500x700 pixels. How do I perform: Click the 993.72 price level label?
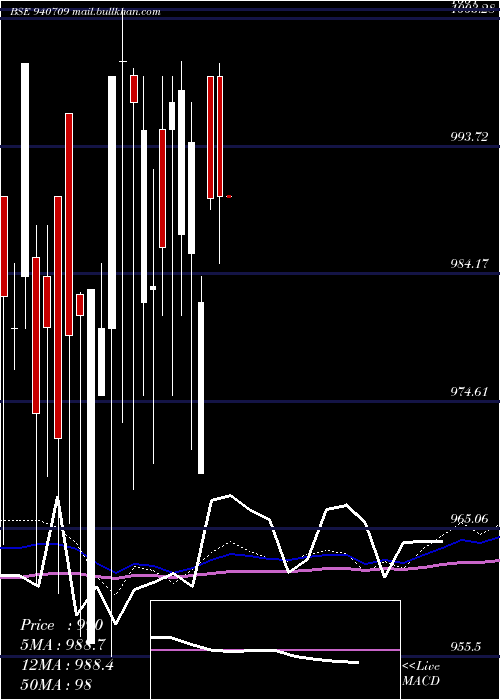click(469, 137)
